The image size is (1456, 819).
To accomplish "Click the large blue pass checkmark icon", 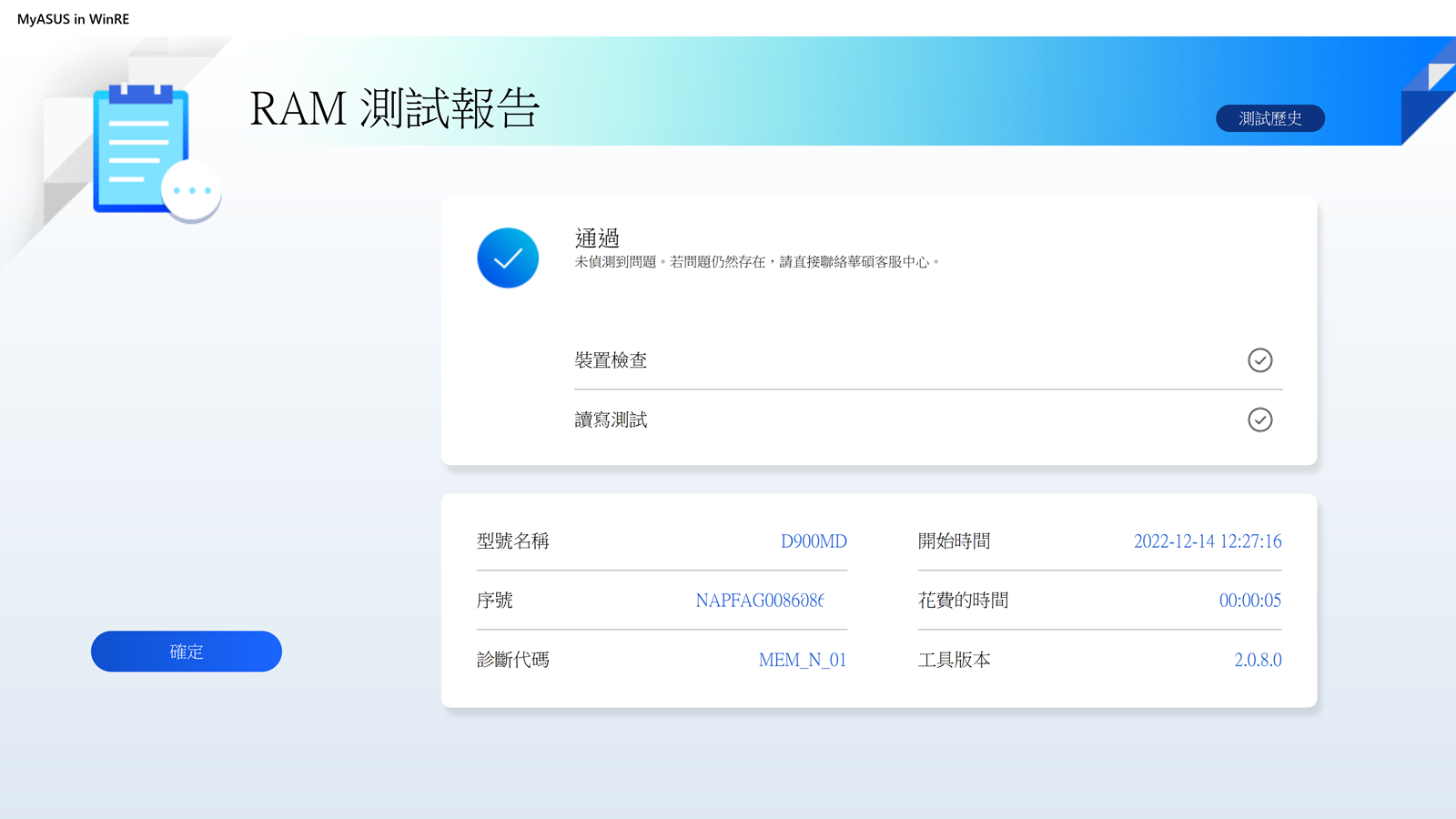I will pyautogui.click(x=508, y=258).
